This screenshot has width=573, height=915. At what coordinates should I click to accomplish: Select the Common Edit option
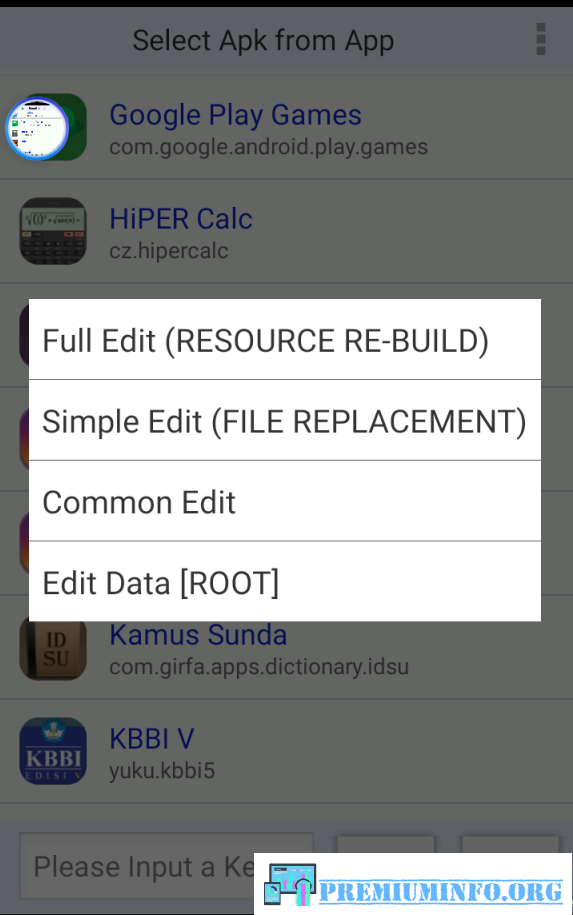285,501
